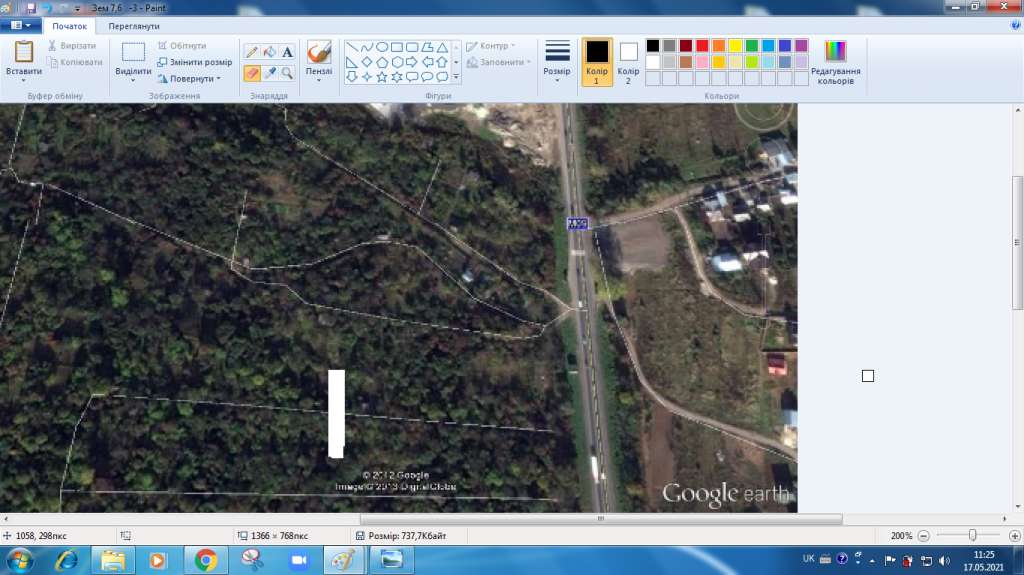Pick the Color picker eyedropper tool
This screenshot has width=1024, height=575.
270,73
